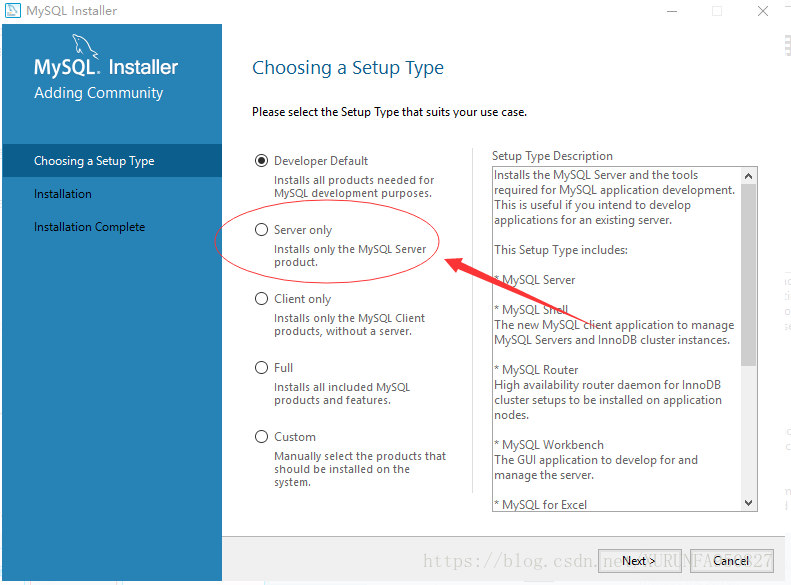Click '* MySQL Workbench' in the description
The height and width of the screenshot is (585, 791).
(549, 445)
